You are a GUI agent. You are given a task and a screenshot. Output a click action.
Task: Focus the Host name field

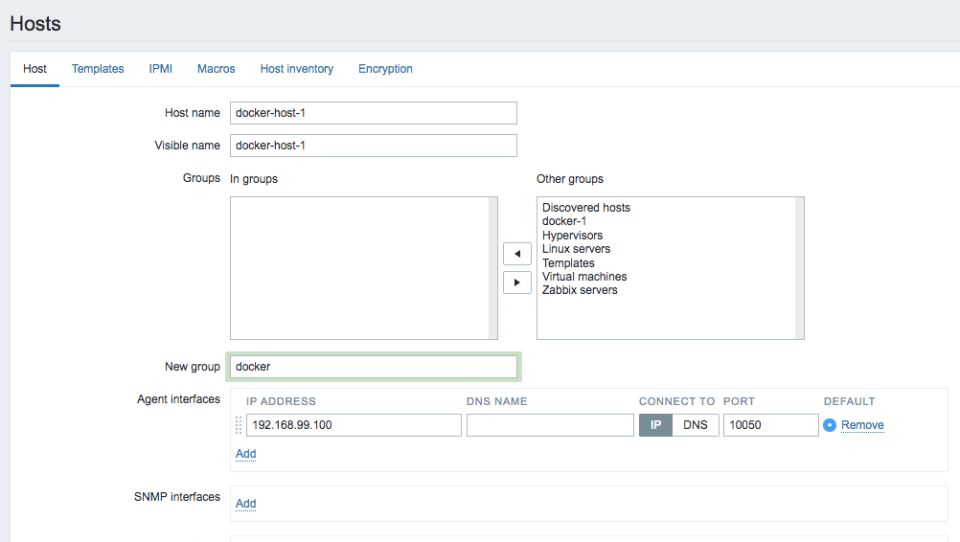tap(373, 113)
